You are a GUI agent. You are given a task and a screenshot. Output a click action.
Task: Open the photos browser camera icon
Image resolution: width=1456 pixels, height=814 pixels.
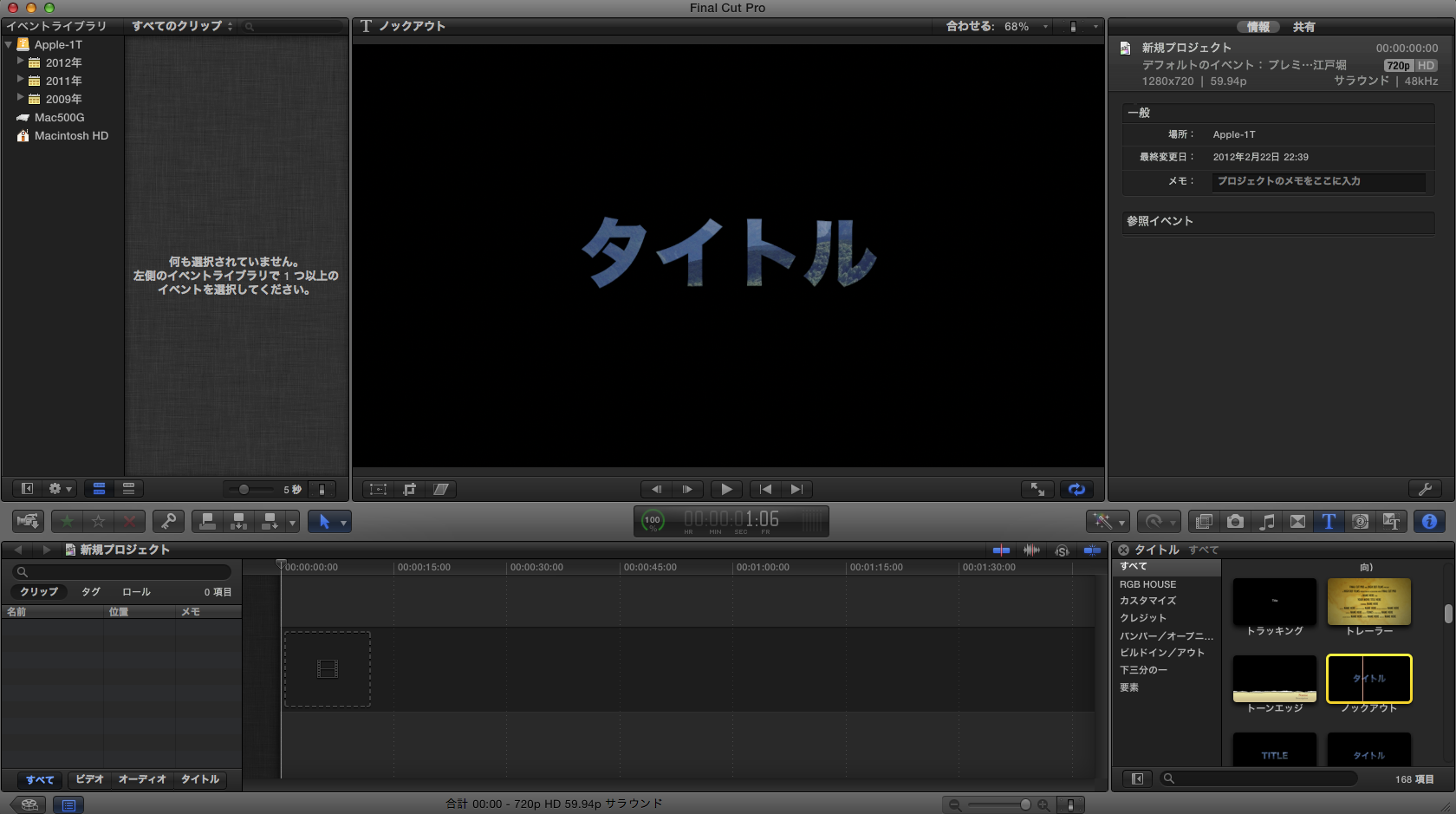(x=1235, y=521)
